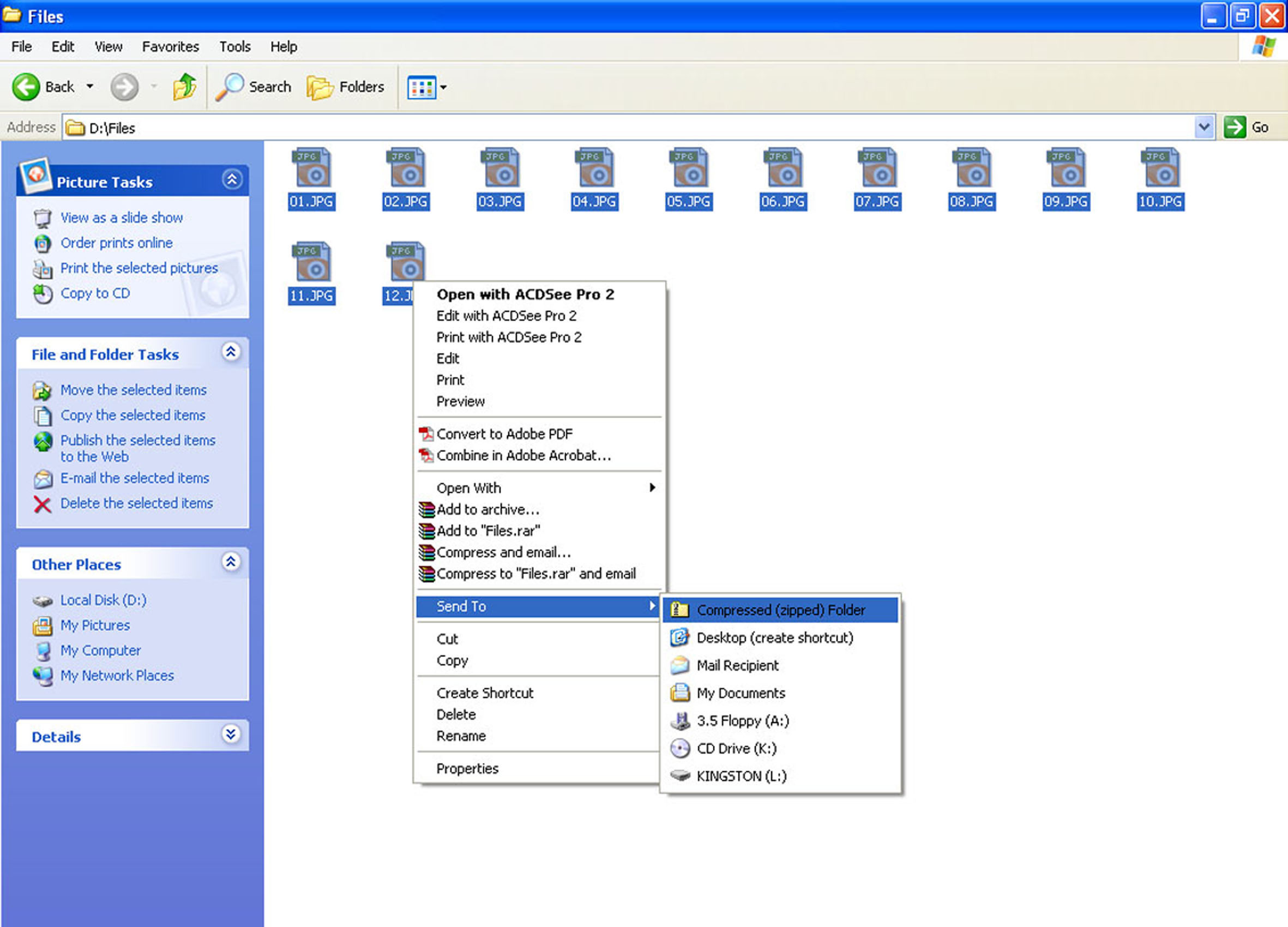This screenshot has height=927, width=1288.
Task: Select Convert to Adobe PDF option
Action: coord(504,434)
